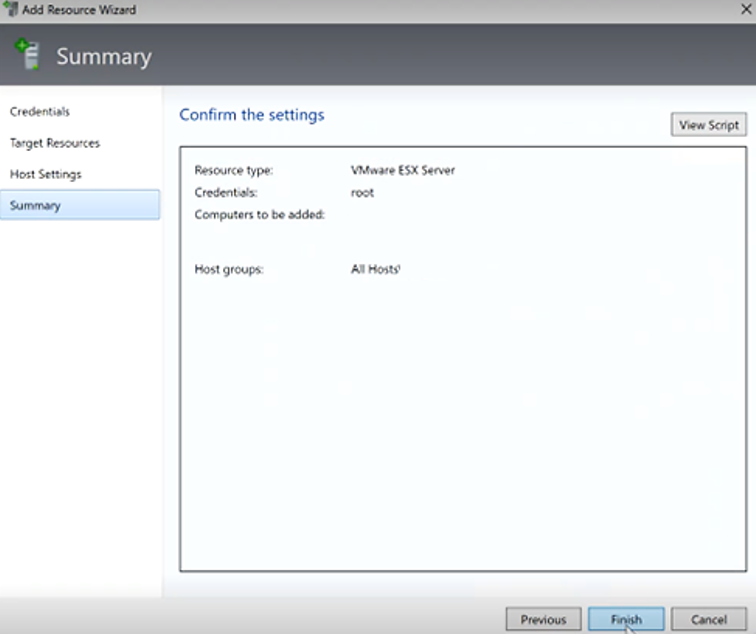Click the Computers to be added label

click(x=259, y=214)
